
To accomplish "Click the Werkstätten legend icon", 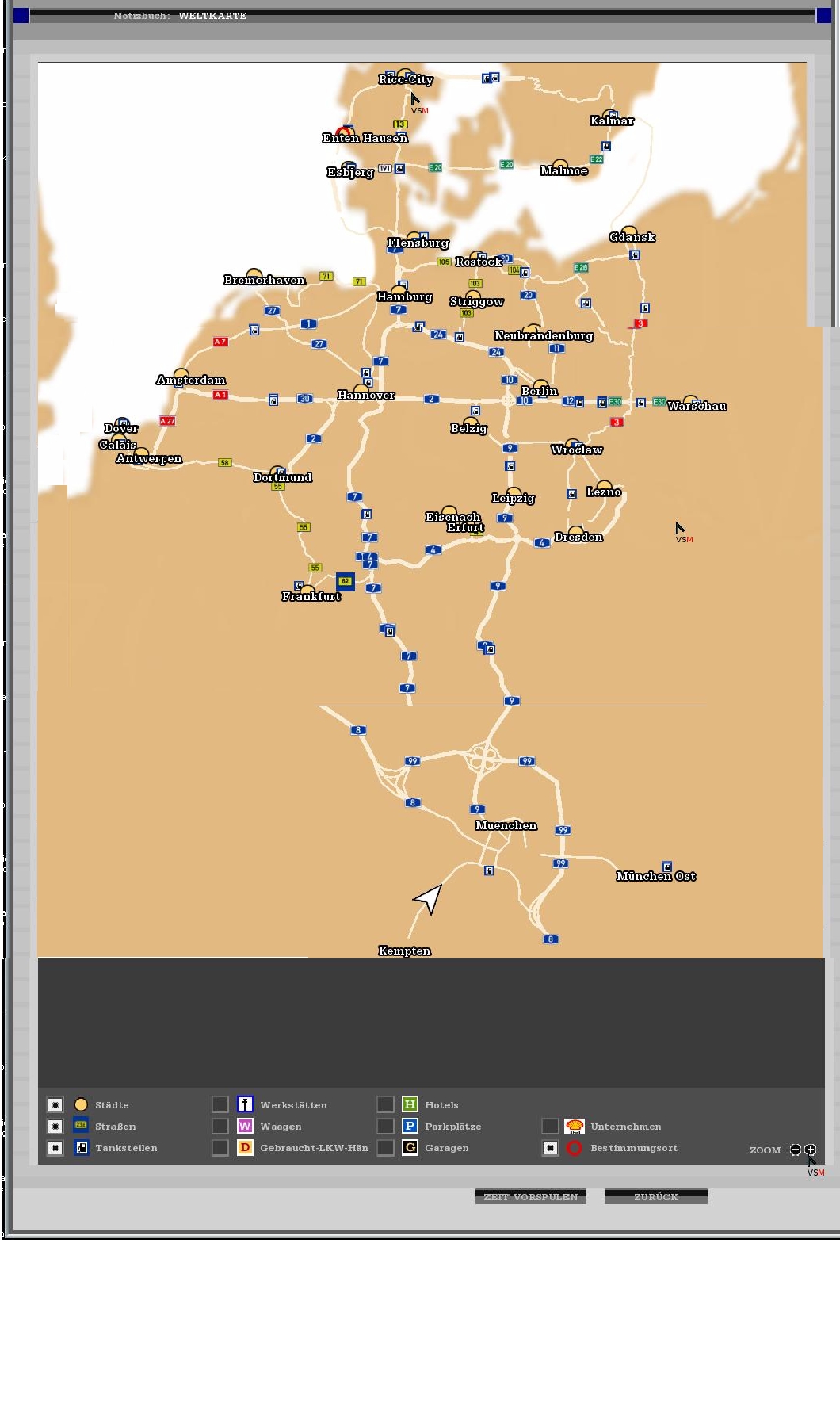I will 245,1104.
